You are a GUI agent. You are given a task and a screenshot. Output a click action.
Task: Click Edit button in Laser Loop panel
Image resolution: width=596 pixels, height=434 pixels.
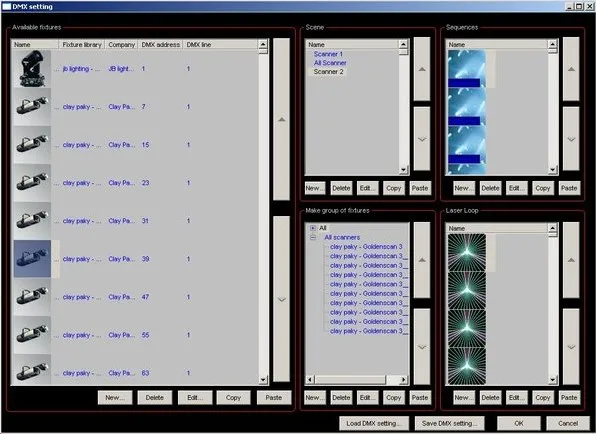(x=517, y=398)
